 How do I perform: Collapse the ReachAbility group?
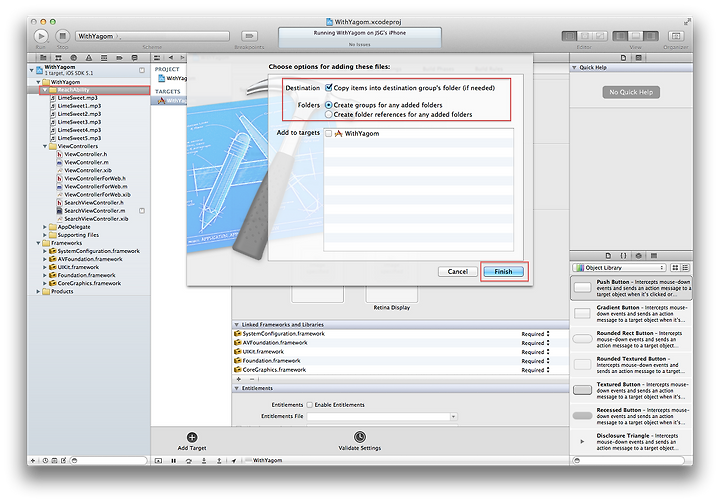(45, 90)
